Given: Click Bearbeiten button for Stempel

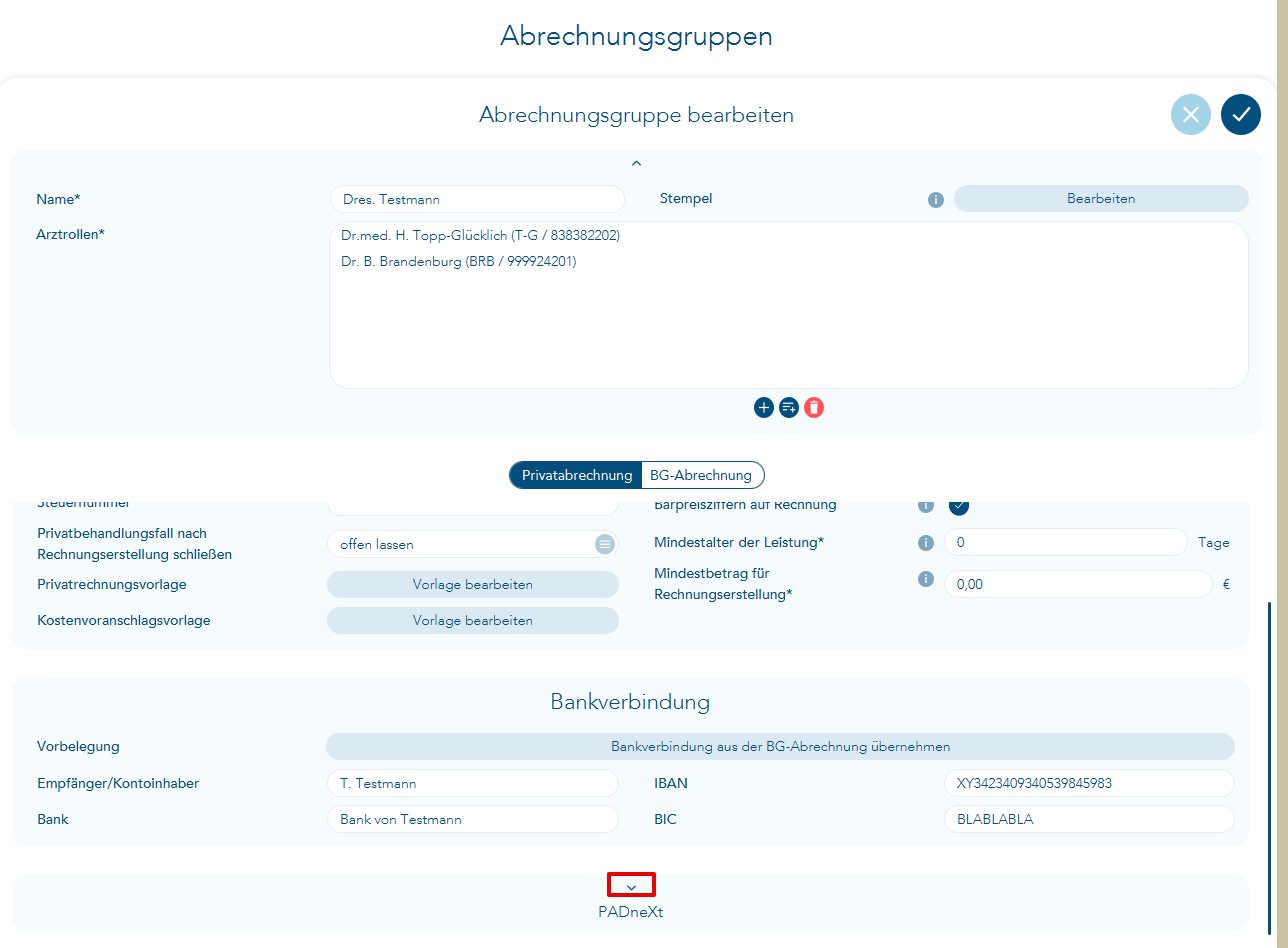Looking at the screenshot, I should [x=1100, y=199].
